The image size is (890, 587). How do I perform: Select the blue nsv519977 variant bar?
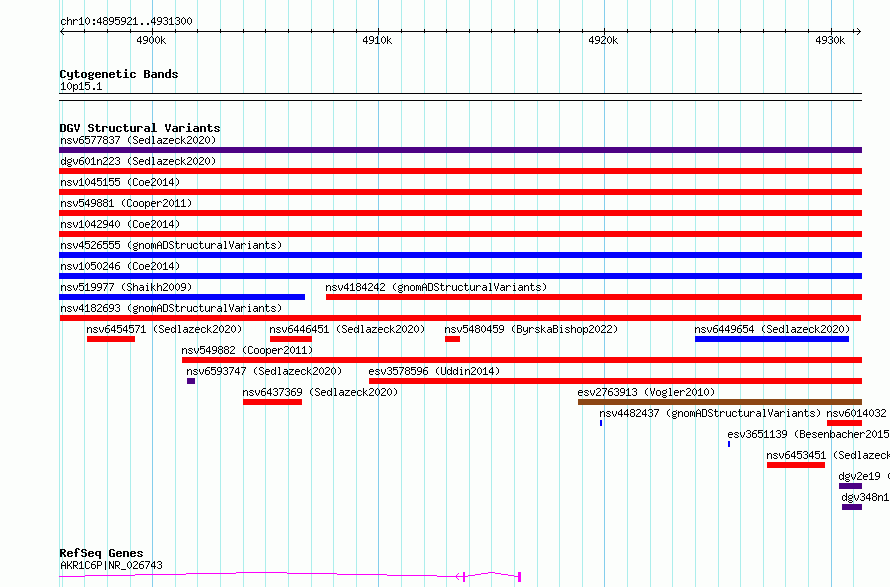click(182, 297)
